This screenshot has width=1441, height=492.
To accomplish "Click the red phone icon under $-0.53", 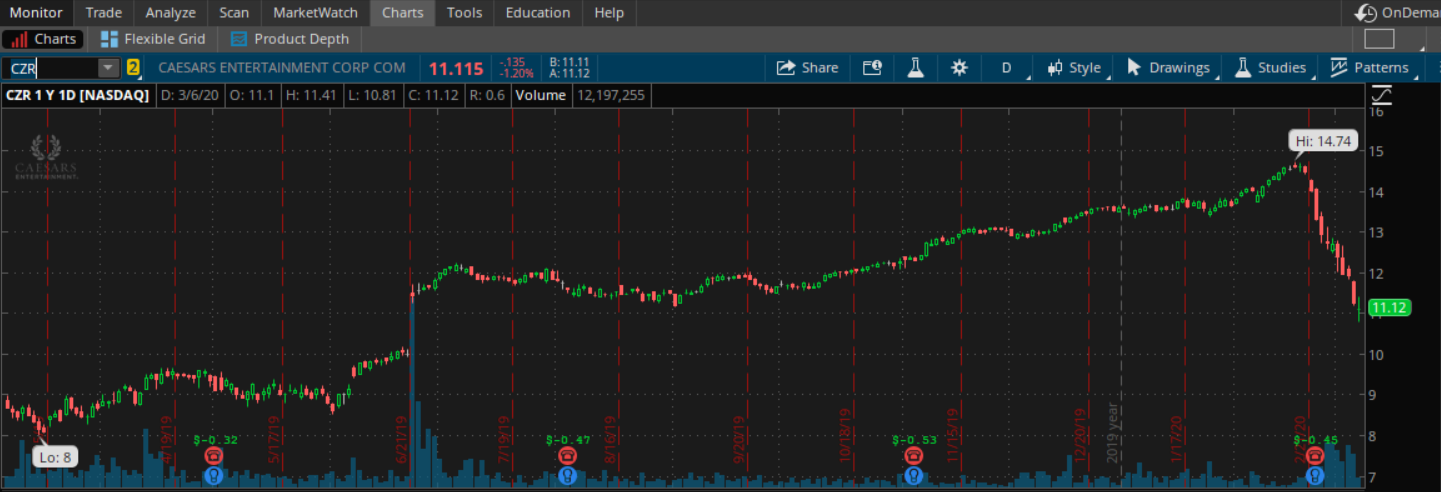I will click(912, 456).
